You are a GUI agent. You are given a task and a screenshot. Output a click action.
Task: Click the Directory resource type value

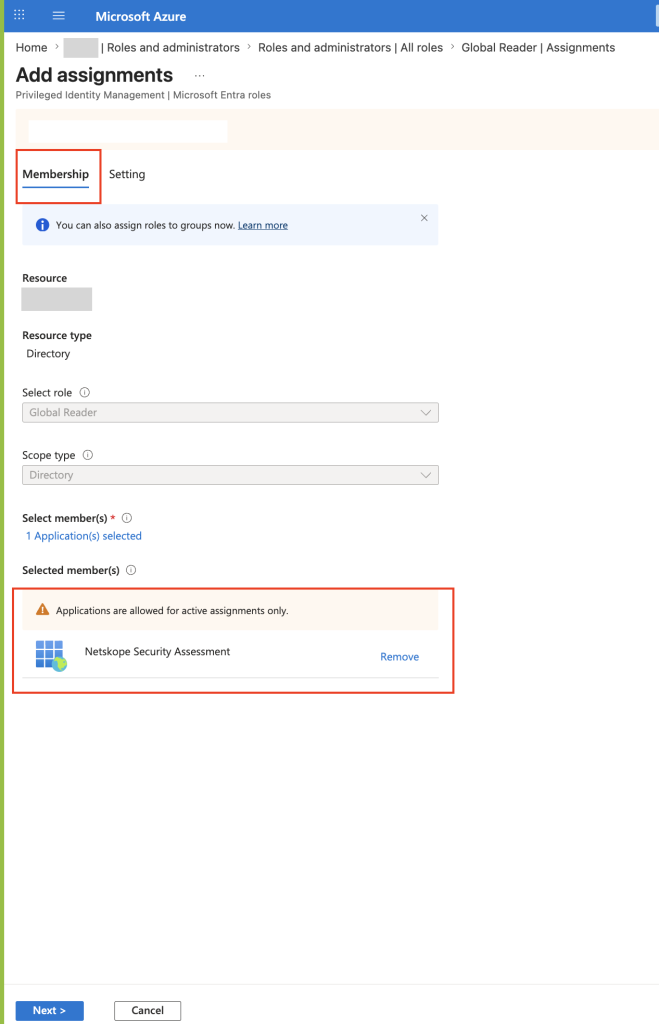(x=48, y=354)
